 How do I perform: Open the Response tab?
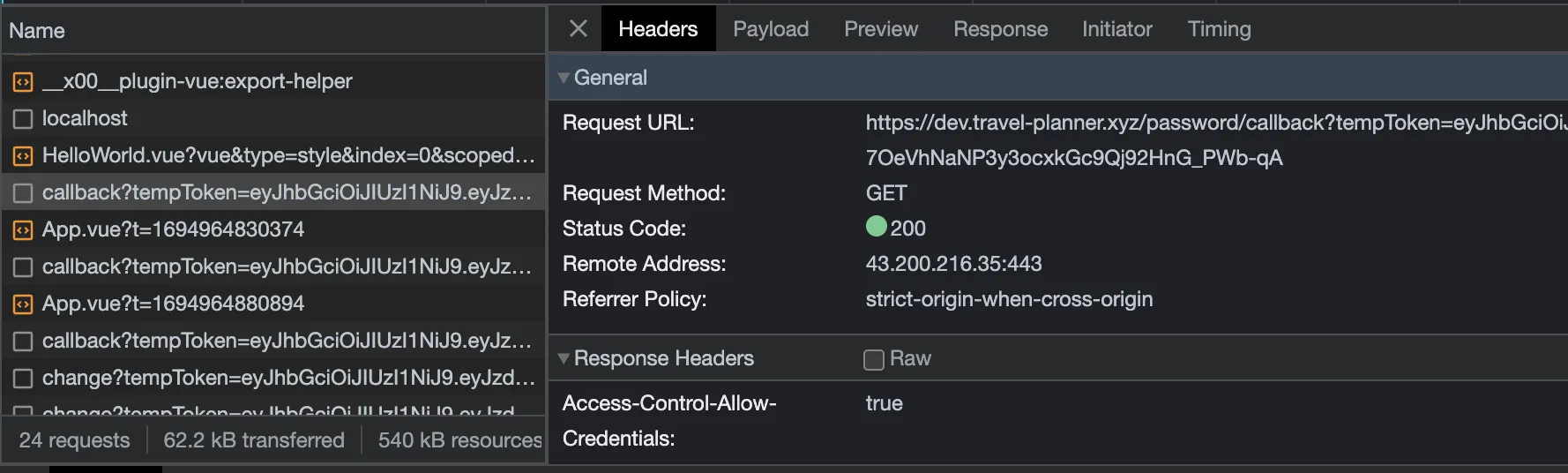(x=1000, y=29)
